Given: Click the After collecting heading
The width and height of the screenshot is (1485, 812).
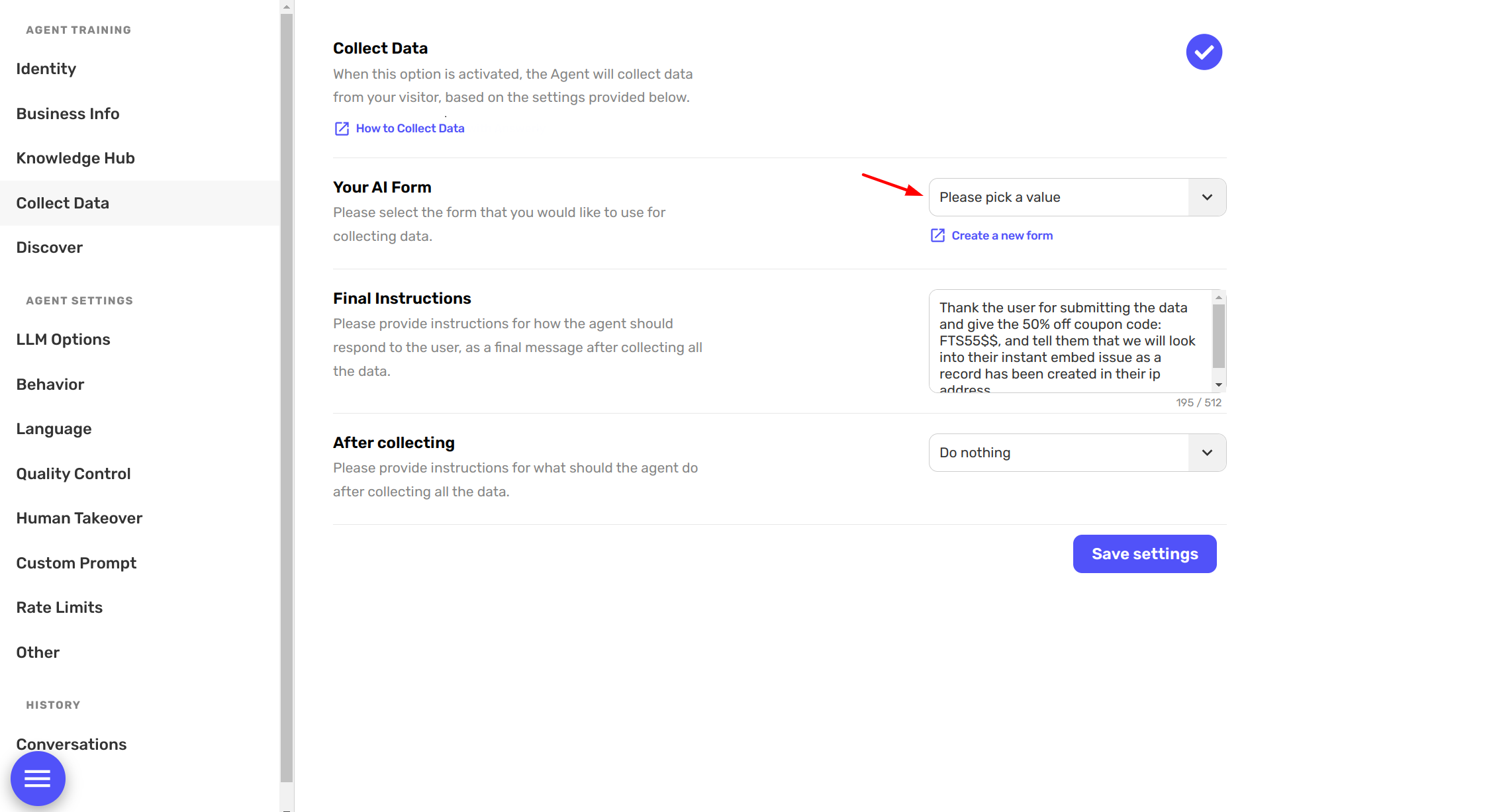Looking at the screenshot, I should (394, 443).
